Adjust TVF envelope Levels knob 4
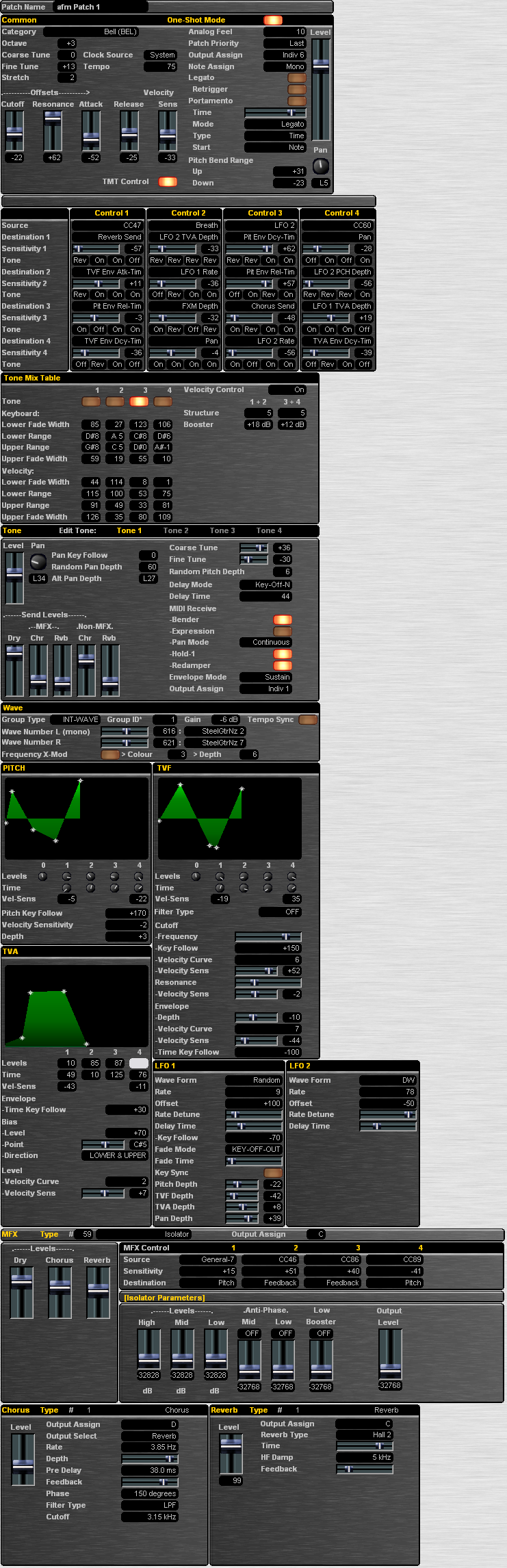Screen dimensions: 507x1568 pos(292,876)
